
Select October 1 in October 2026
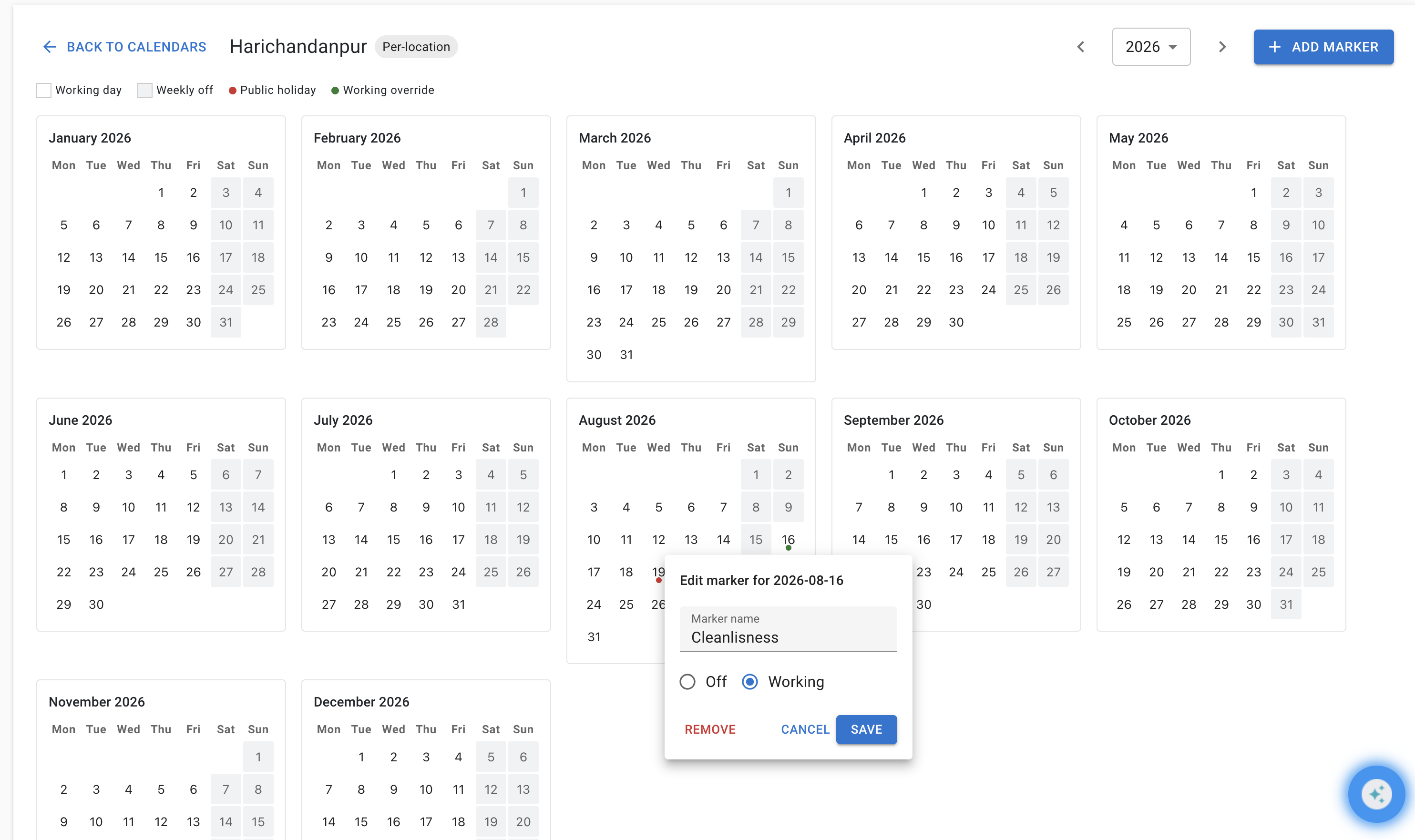click(1221, 475)
